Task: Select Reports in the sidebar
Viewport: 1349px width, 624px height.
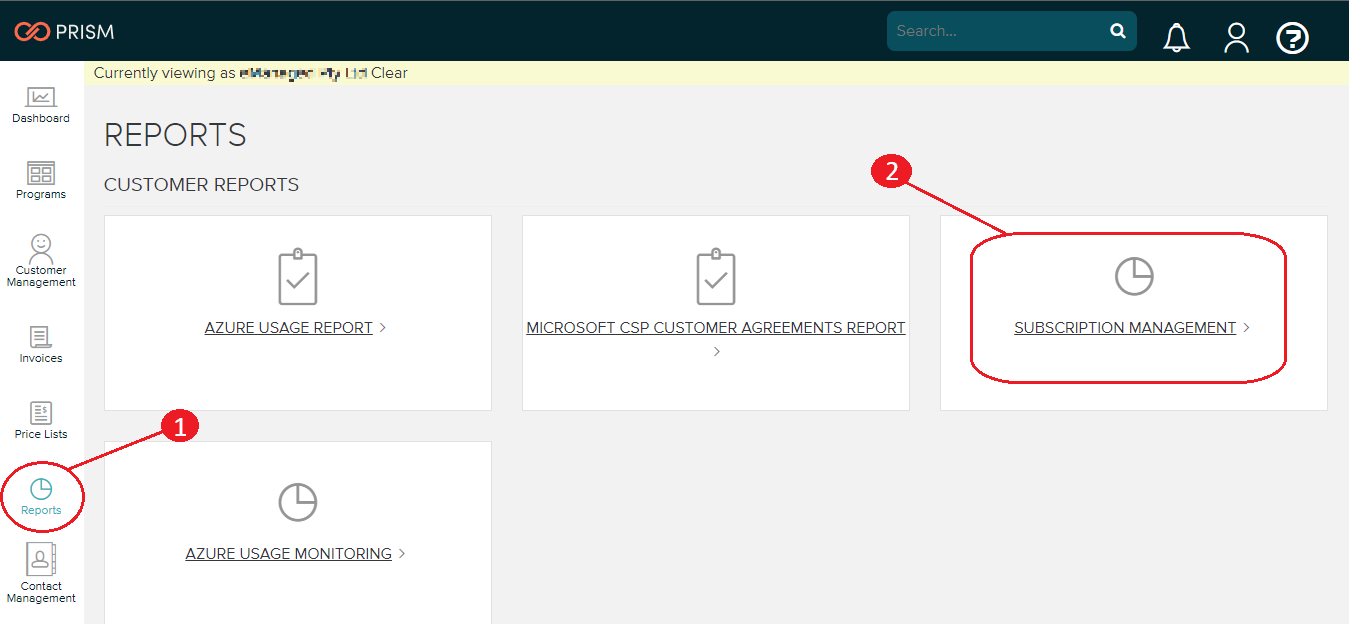Action: click(x=41, y=497)
